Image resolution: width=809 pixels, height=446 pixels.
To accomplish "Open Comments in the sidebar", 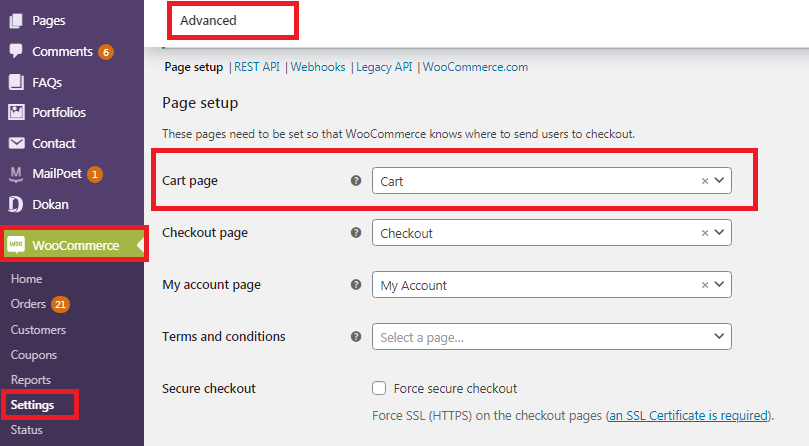I will [x=62, y=52].
